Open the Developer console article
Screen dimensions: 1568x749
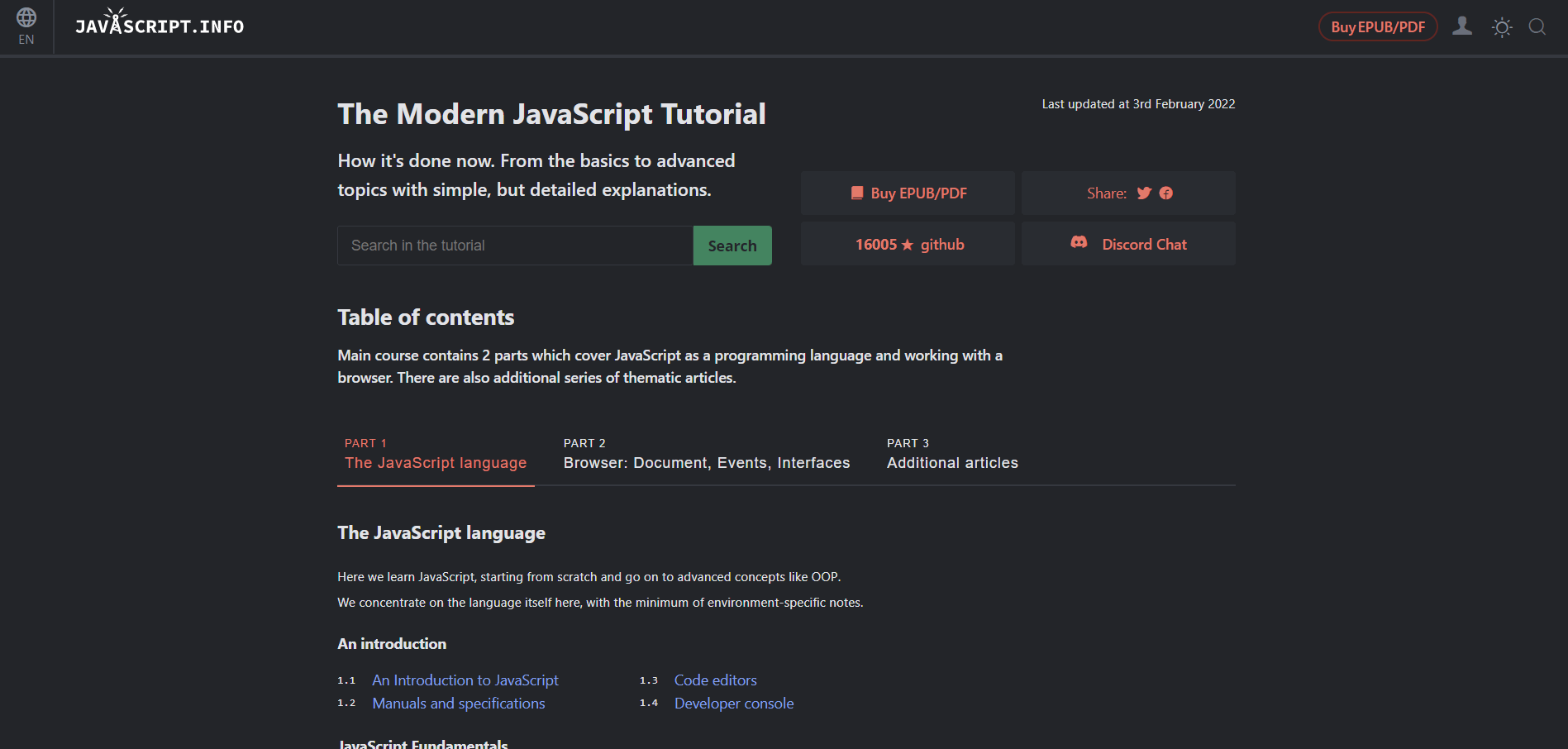click(x=734, y=704)
